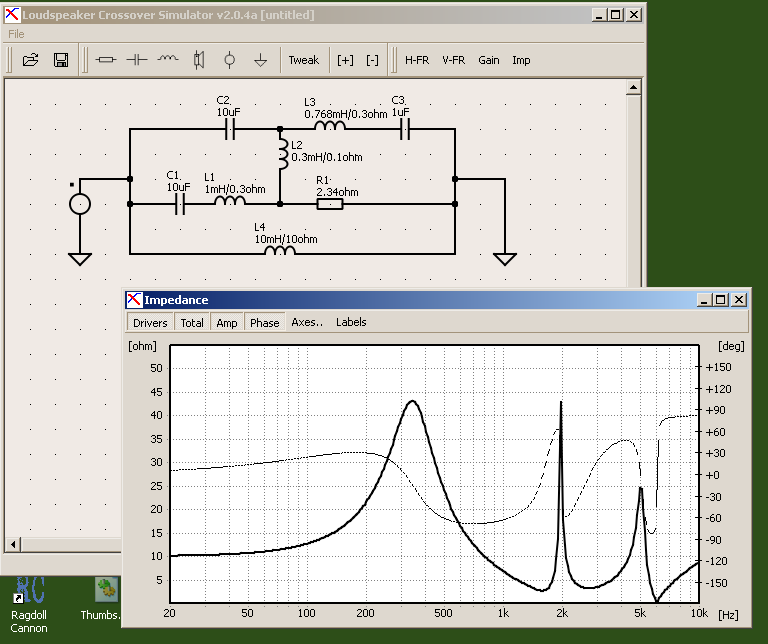
Task: Select inductor L2 0.3mH/0.1ohm
Action: click(x=283, y=154)
